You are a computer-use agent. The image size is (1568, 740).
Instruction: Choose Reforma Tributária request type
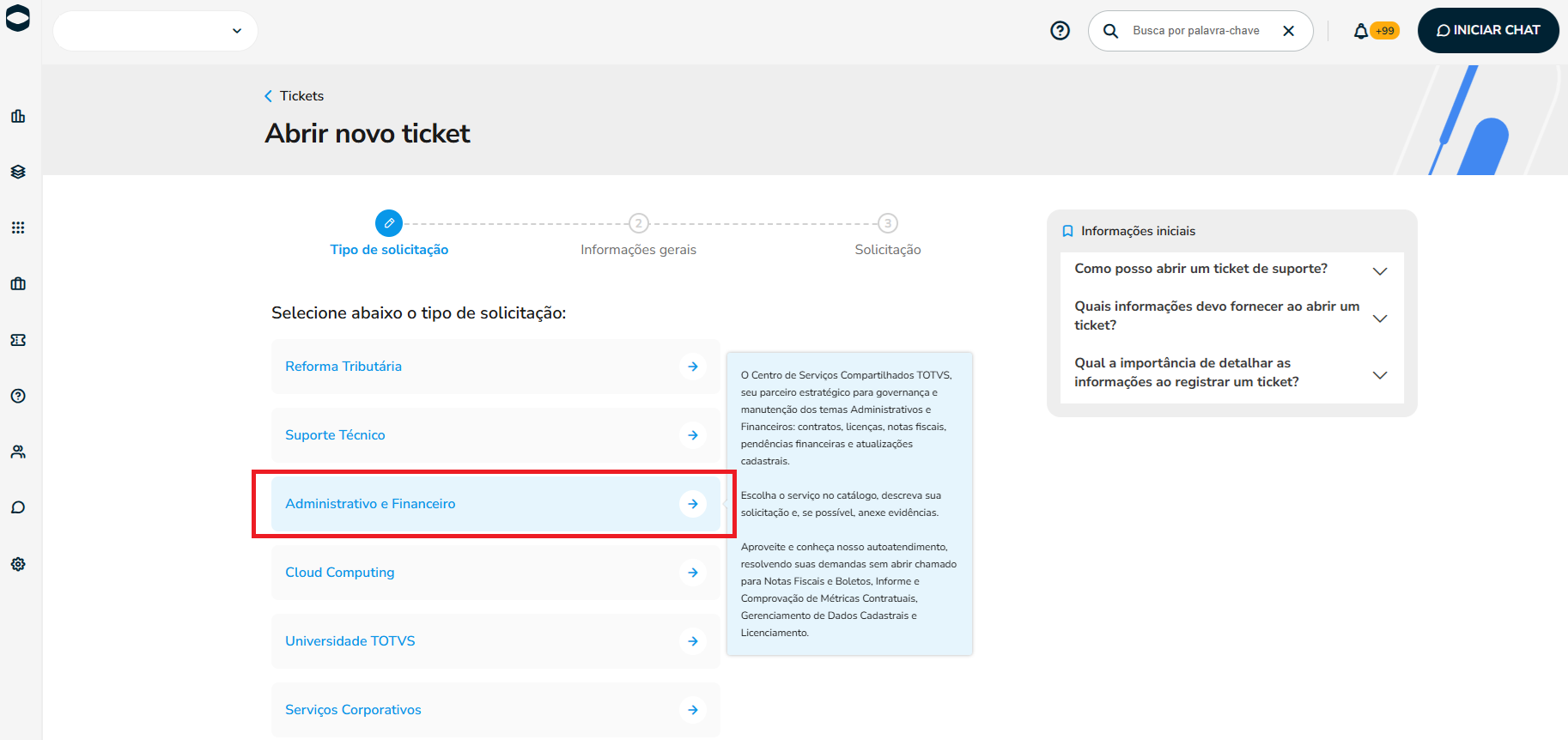495,367
